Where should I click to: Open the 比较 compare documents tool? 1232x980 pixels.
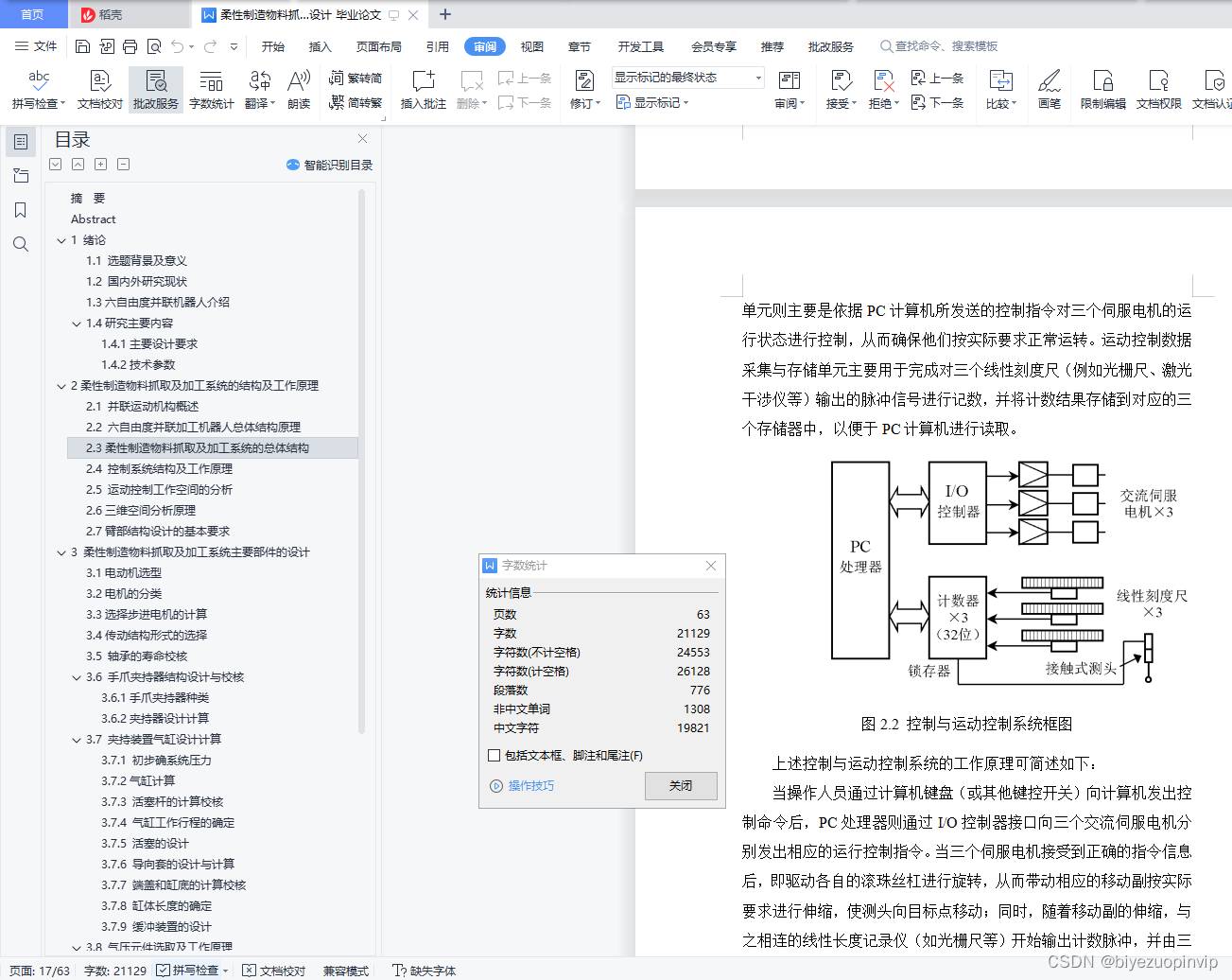(1000, 90)
